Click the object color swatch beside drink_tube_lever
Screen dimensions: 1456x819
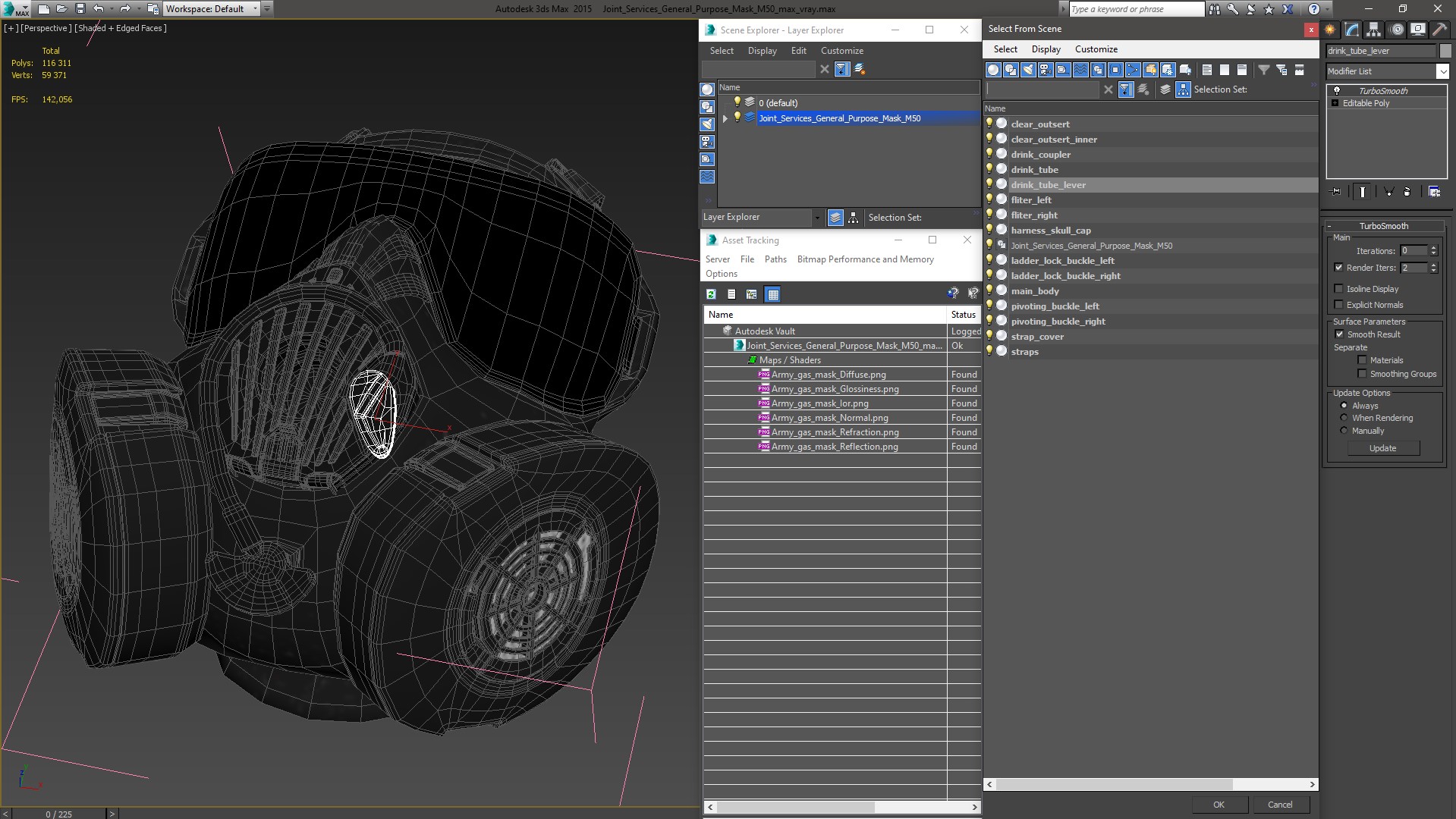click(1445, 51)
